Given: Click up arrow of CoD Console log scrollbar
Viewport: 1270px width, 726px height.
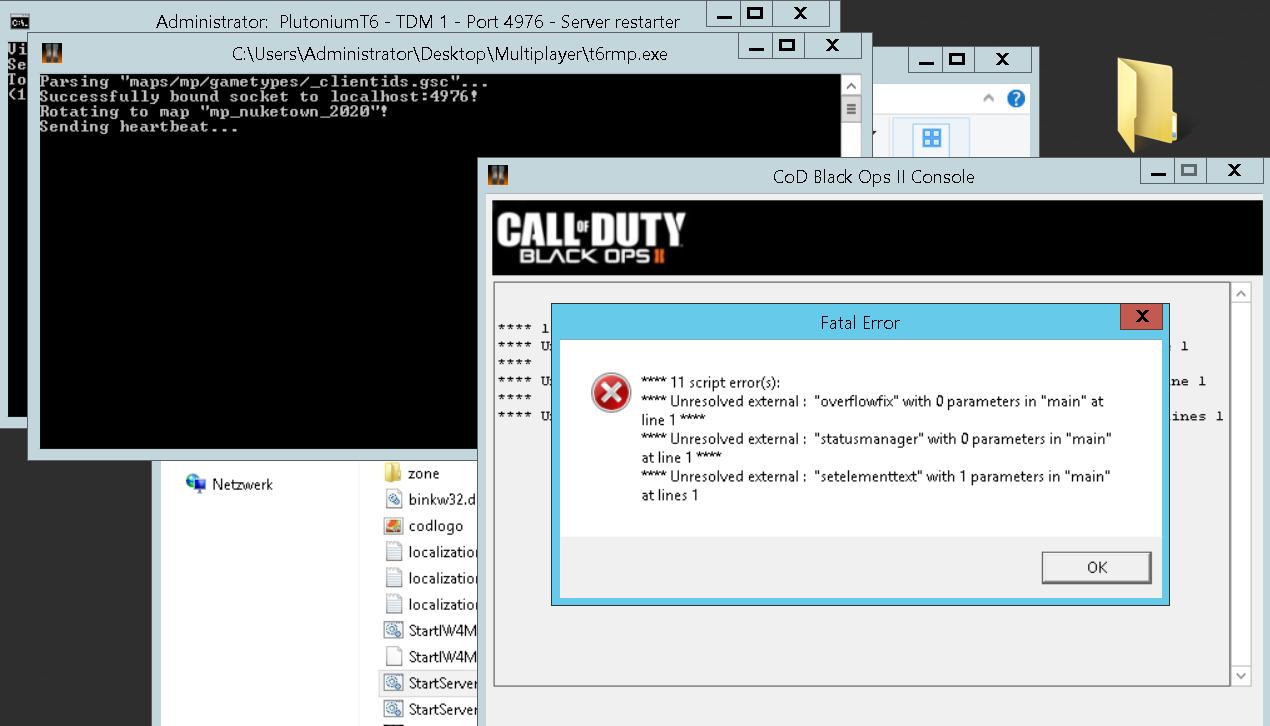Looking at the screenshot, I should 1241,293.
